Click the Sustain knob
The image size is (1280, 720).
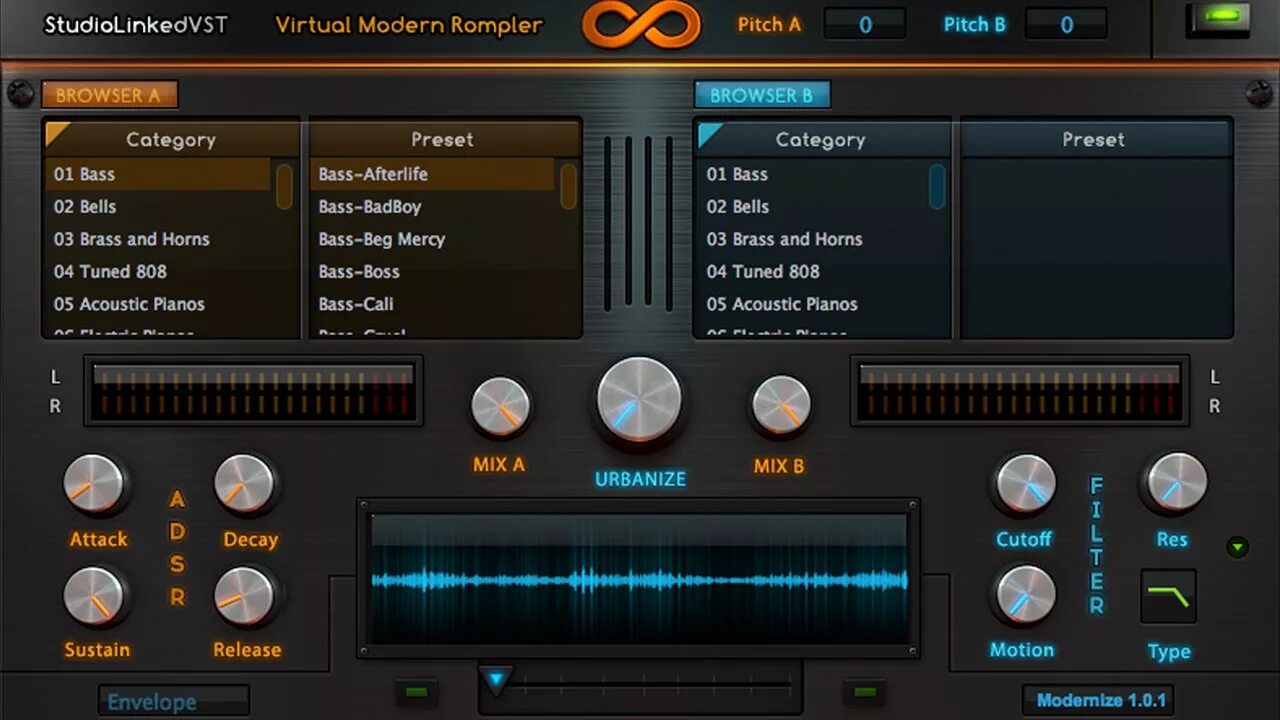93,597
